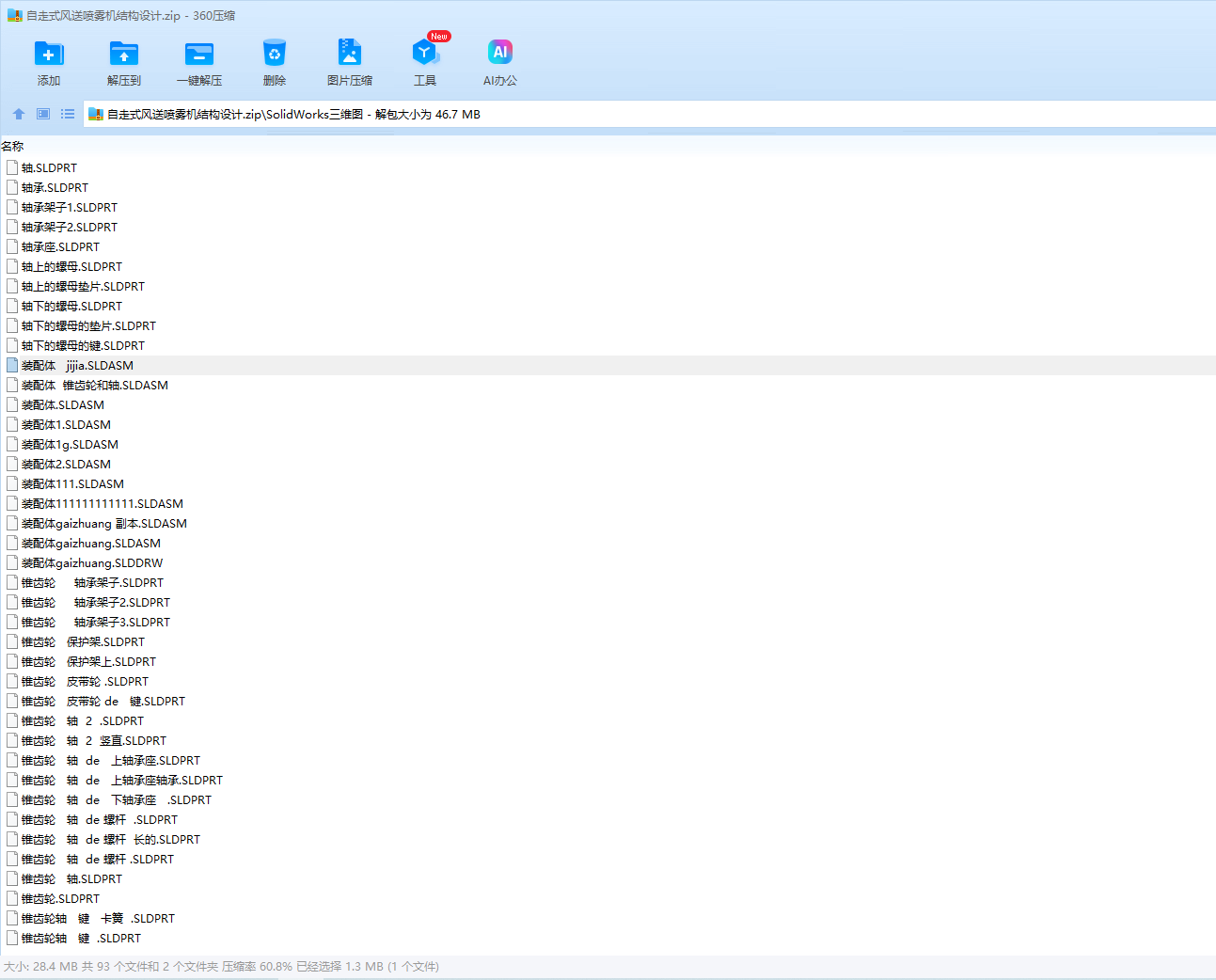
Task: Select file 锥齿轮 轴 de 下轴承座 .SLDPRT
Action: pos(117,799)
